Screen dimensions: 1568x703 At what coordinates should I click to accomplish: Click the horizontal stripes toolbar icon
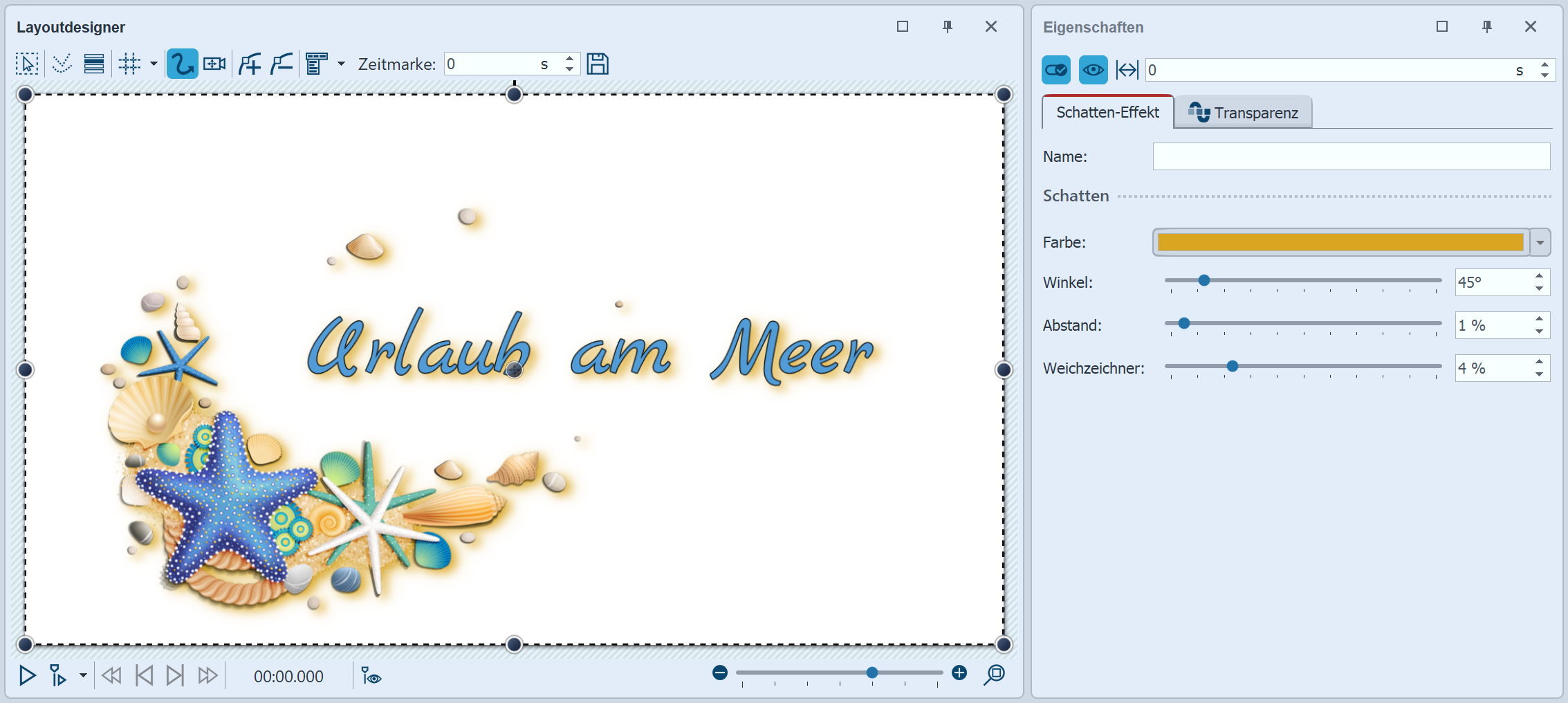tap(94, 64)
